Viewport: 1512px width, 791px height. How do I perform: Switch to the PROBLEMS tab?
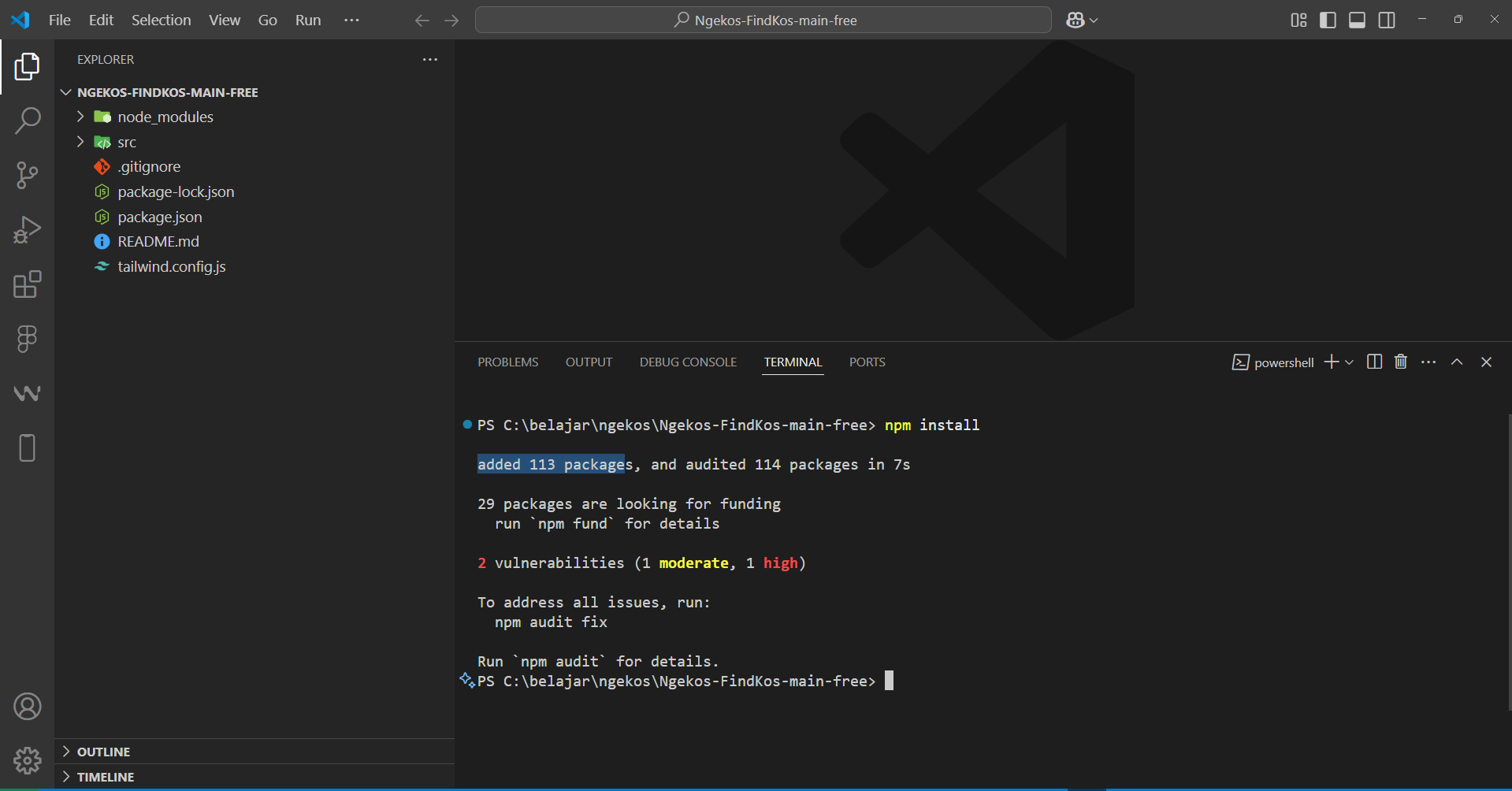point(508,362)
